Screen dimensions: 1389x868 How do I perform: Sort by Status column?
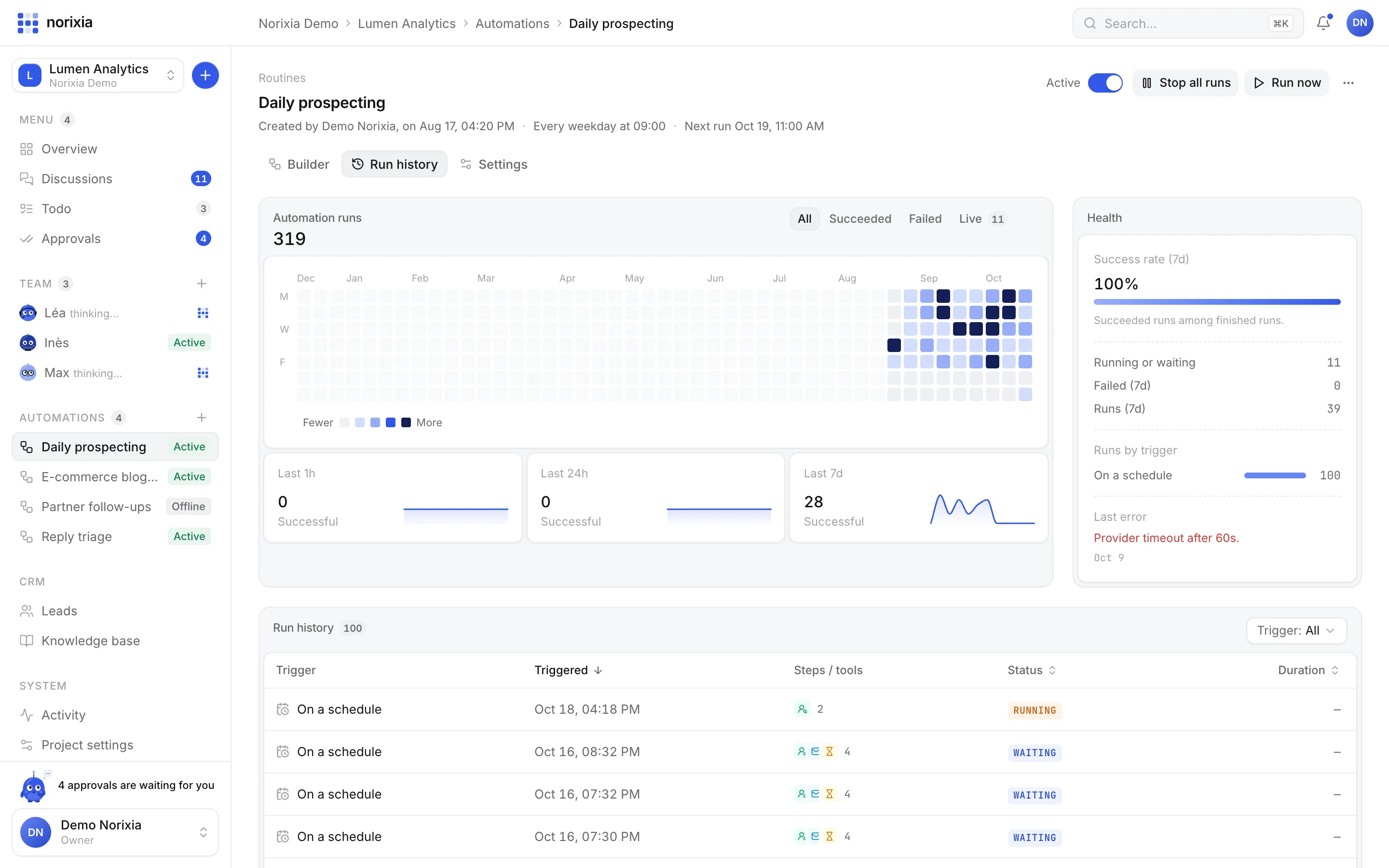point(1032,670)
